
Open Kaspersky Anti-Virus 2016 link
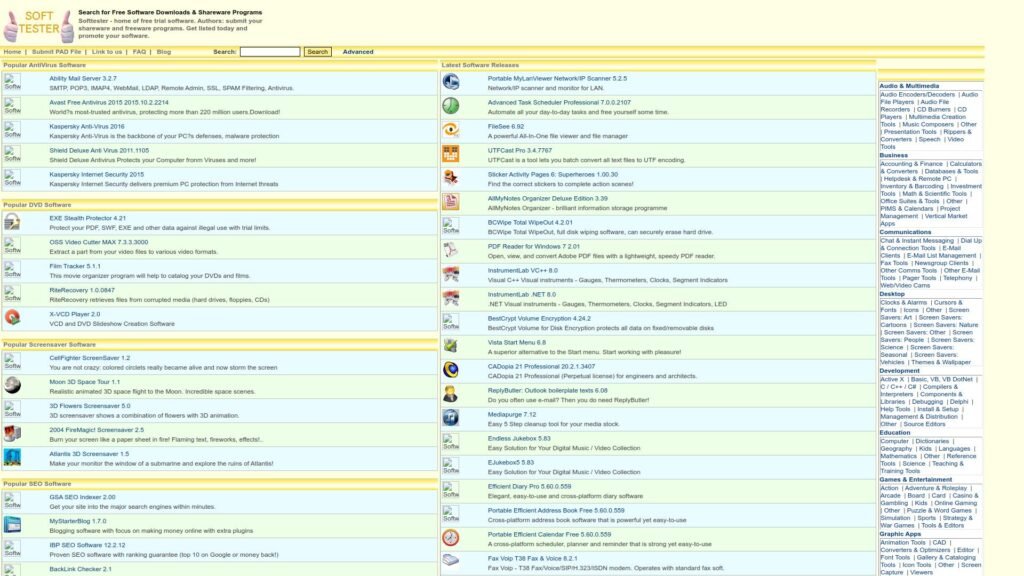coord(87,127)
